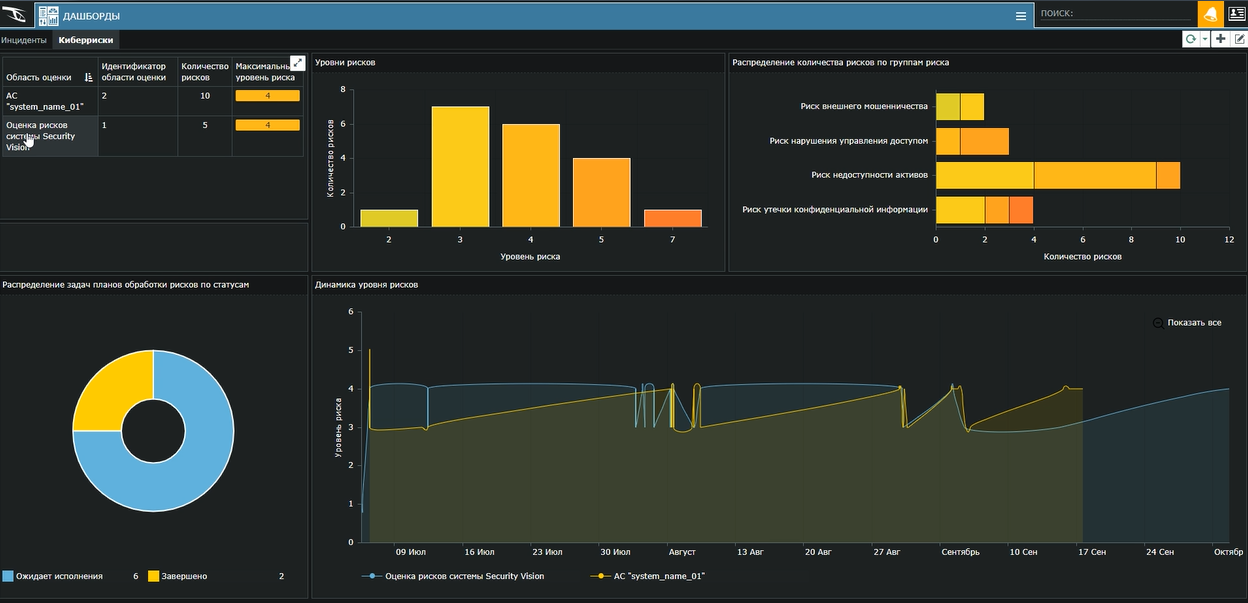Screen dimensions: 1248x603
Task: Open the notifications bell
Action: click(x=1211, y=15)
